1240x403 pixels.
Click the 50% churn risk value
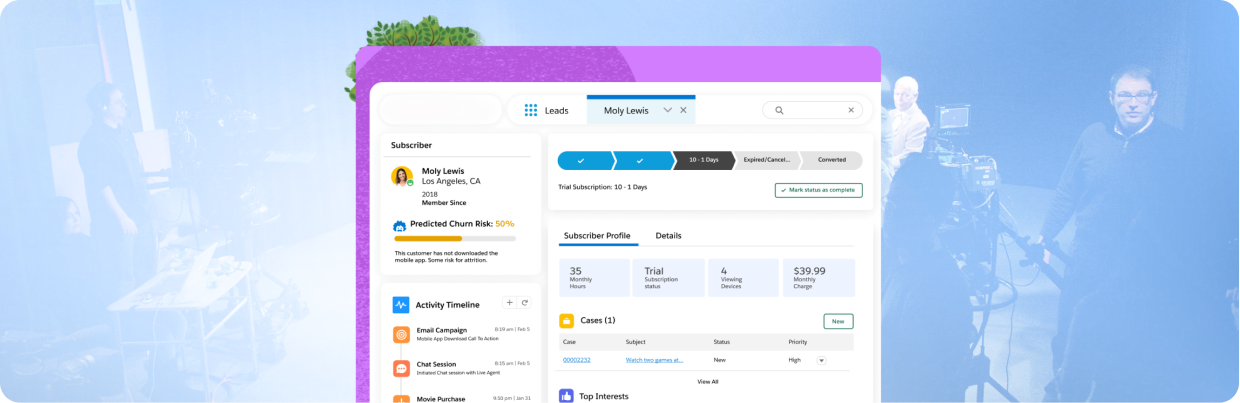point(504,224)
